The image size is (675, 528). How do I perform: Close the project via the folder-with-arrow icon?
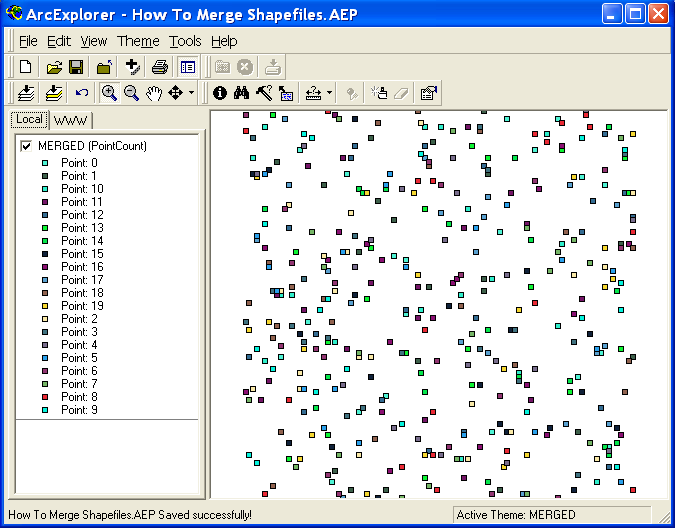(104, 67)
